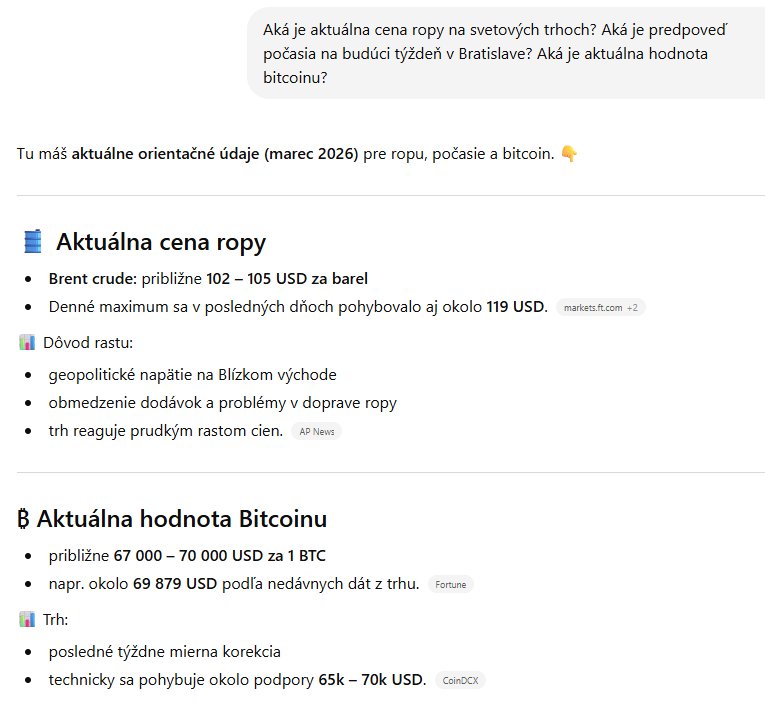Click the oil barrel icon beside the heading
The width and height of the screenshot is (765, 717).
click(x=33, y=242)
